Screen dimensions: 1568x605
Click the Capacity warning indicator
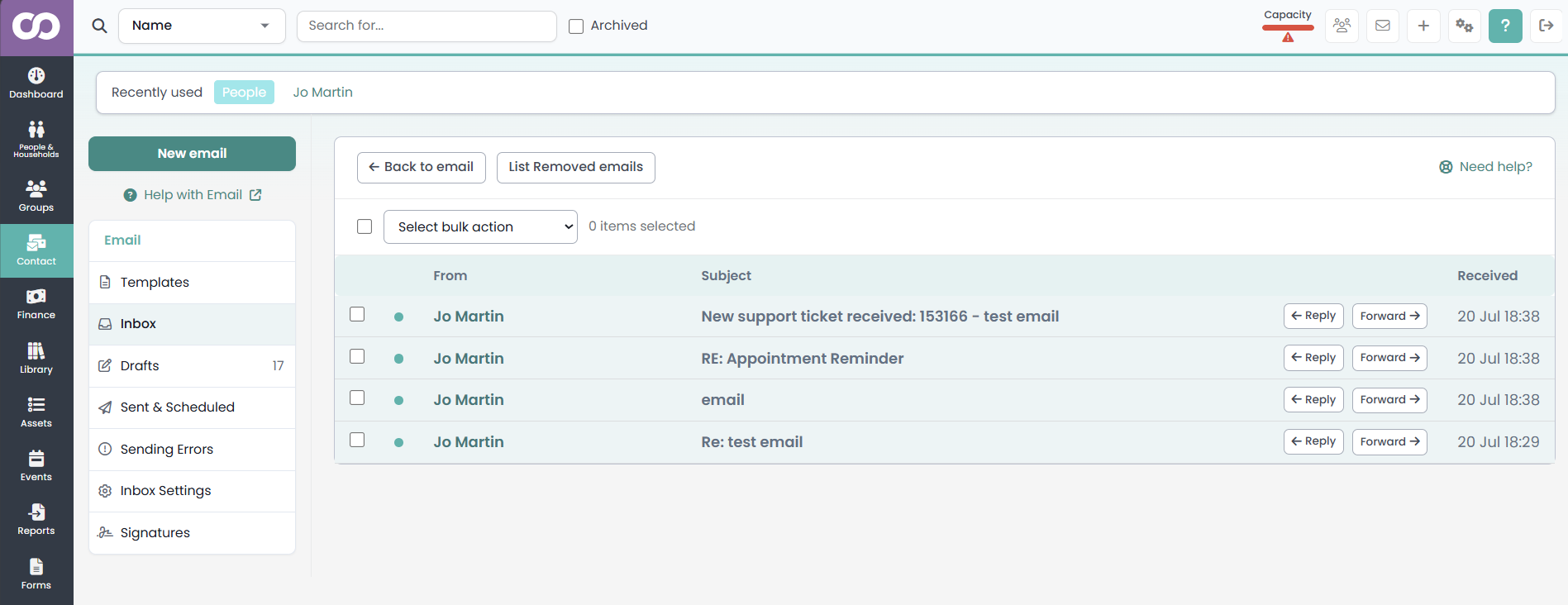click(x=1288, y=26)
